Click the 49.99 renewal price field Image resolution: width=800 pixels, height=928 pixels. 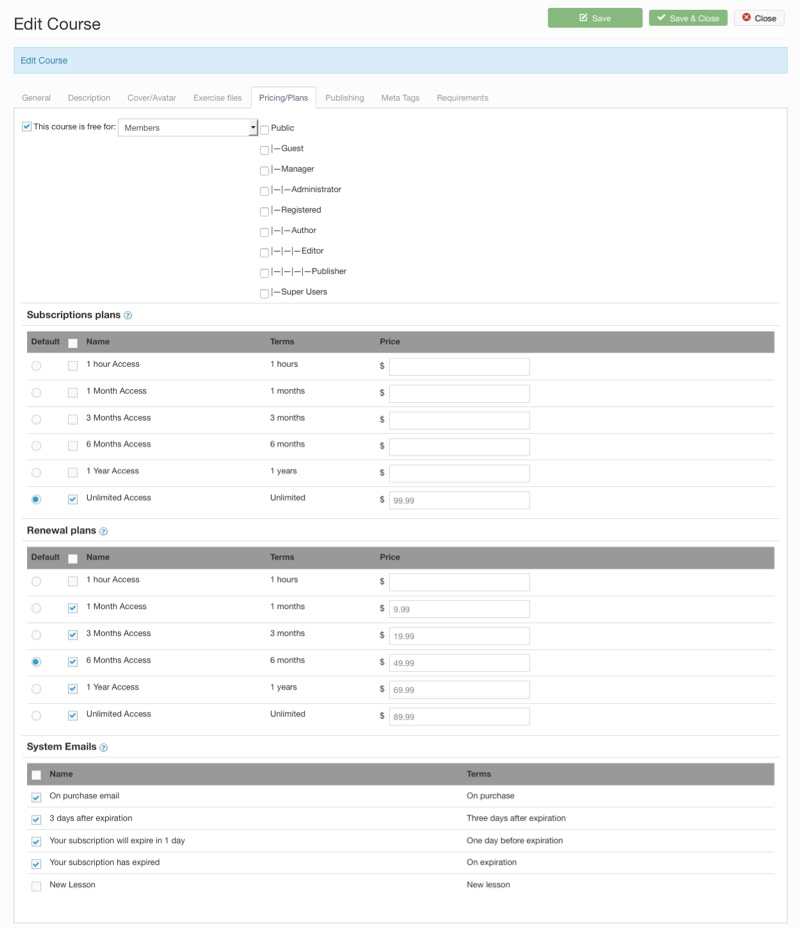point(459,663)
